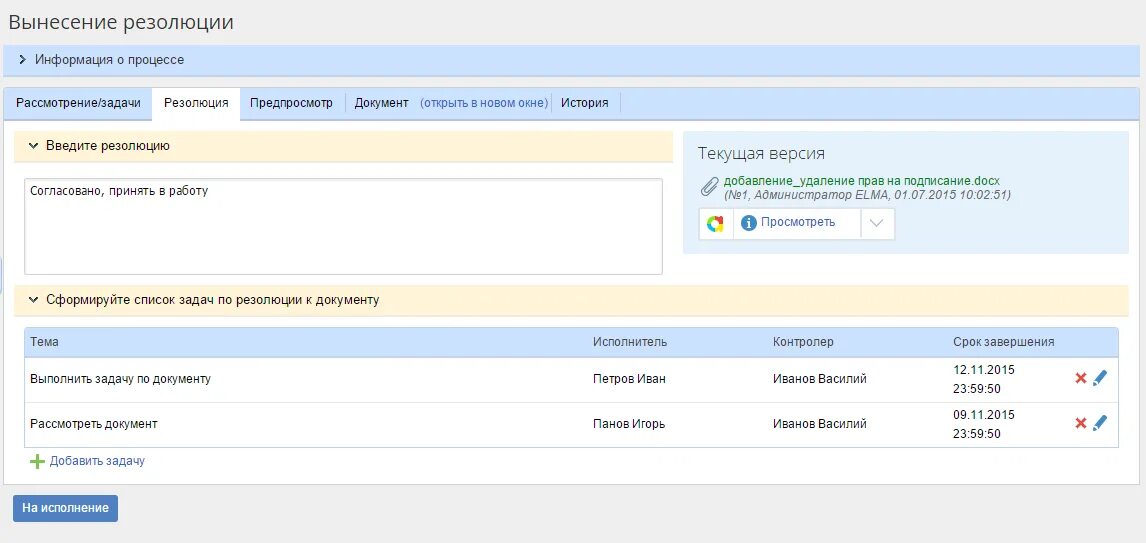Image resolution: width=1146 pixels, height=543 pixels.
Task: Click the colorful circular icon button
Action: coord(715,223)
